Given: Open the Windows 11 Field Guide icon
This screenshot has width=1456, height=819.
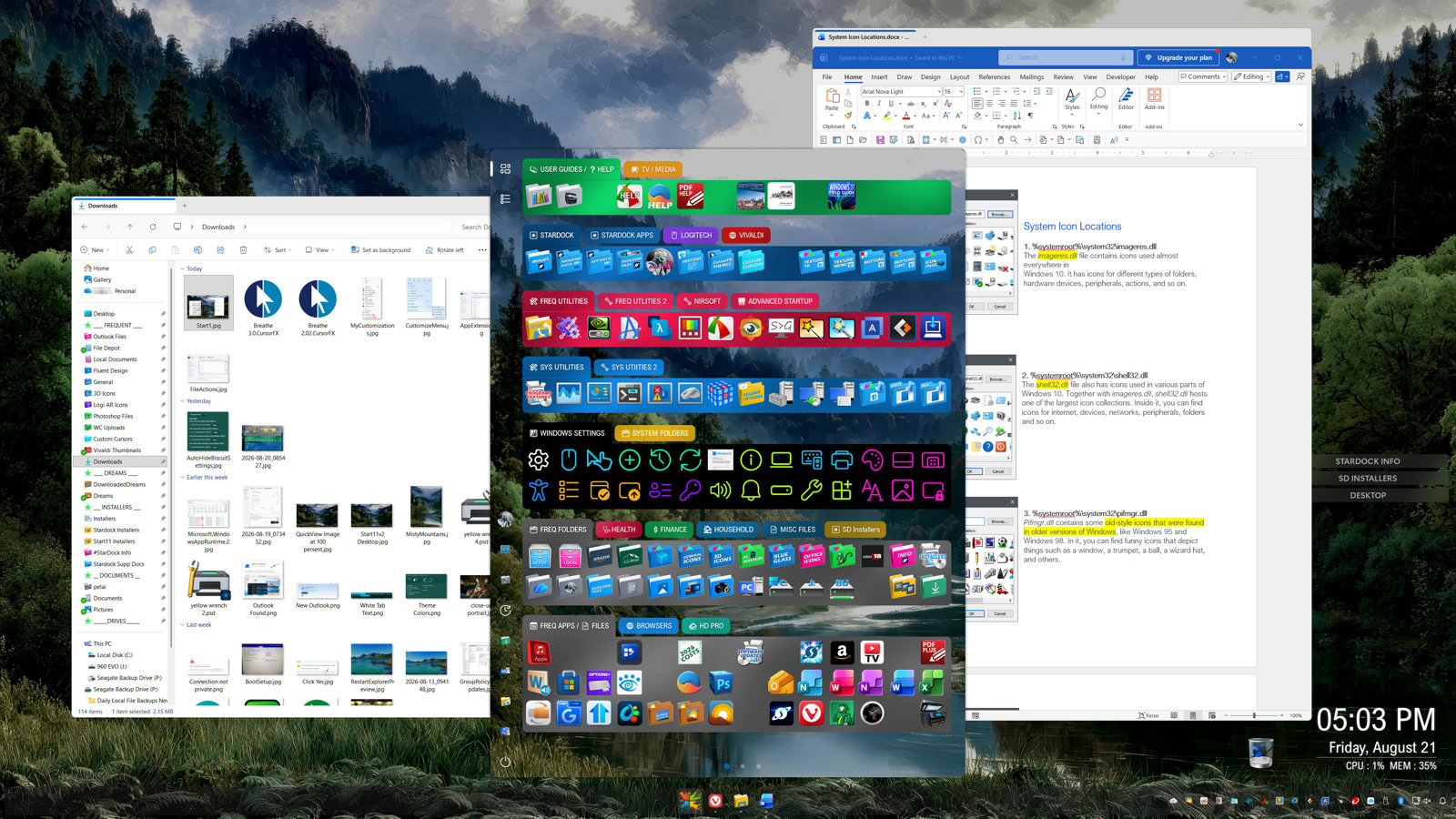Looking at the screenshot, I should coord(842,196).
